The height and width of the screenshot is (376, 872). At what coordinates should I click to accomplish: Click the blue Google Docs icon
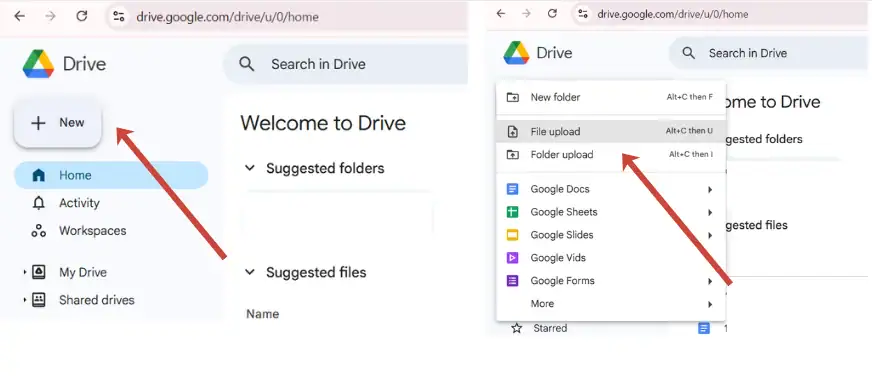point(512,189)
